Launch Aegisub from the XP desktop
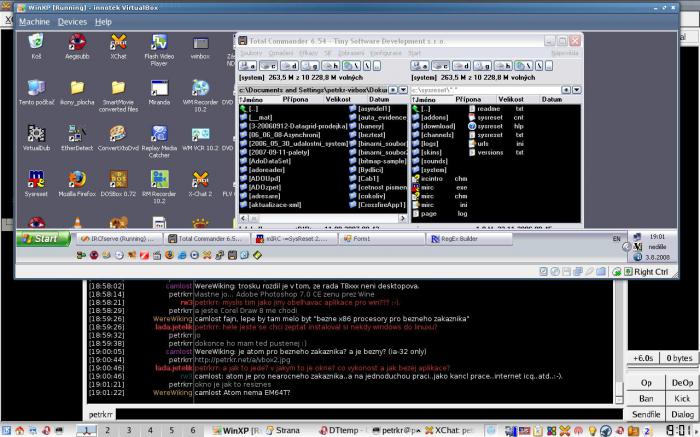This screenshot has width=700, height=437. [x=77, y=46]
